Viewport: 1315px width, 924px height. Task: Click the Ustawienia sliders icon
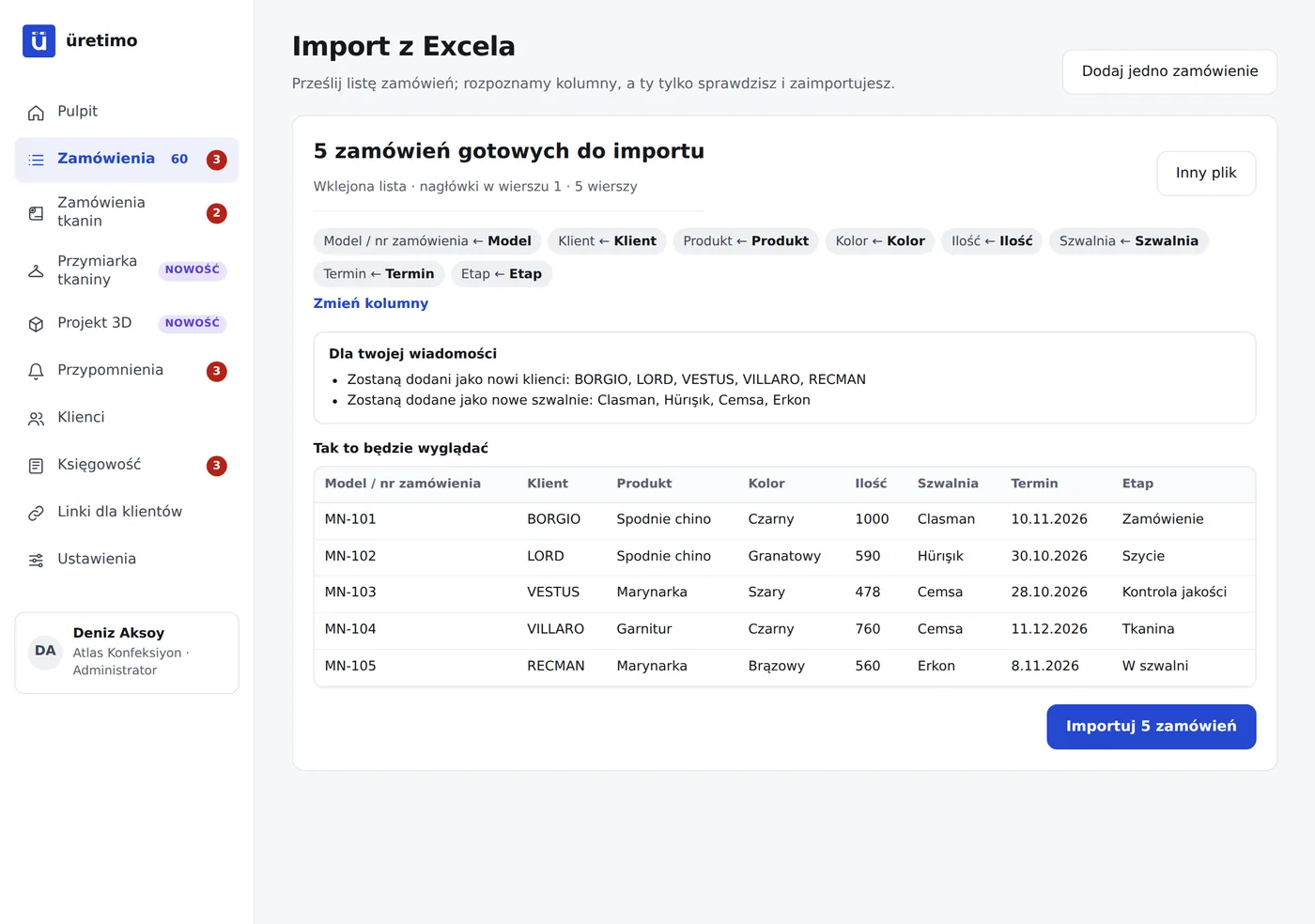coord(36,561)
